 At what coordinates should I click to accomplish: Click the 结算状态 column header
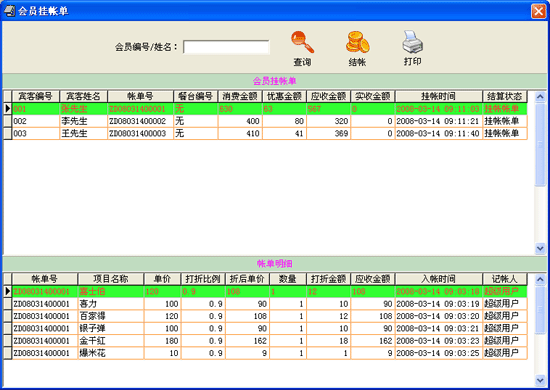(505, 96)
